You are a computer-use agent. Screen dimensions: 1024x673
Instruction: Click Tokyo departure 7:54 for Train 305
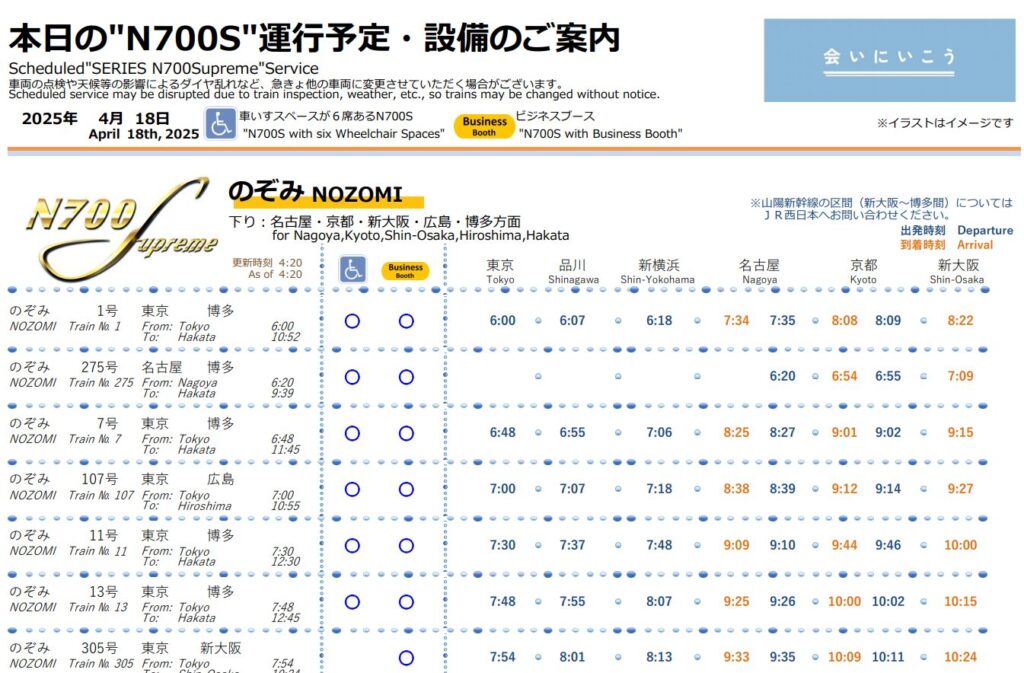[502, 657]
